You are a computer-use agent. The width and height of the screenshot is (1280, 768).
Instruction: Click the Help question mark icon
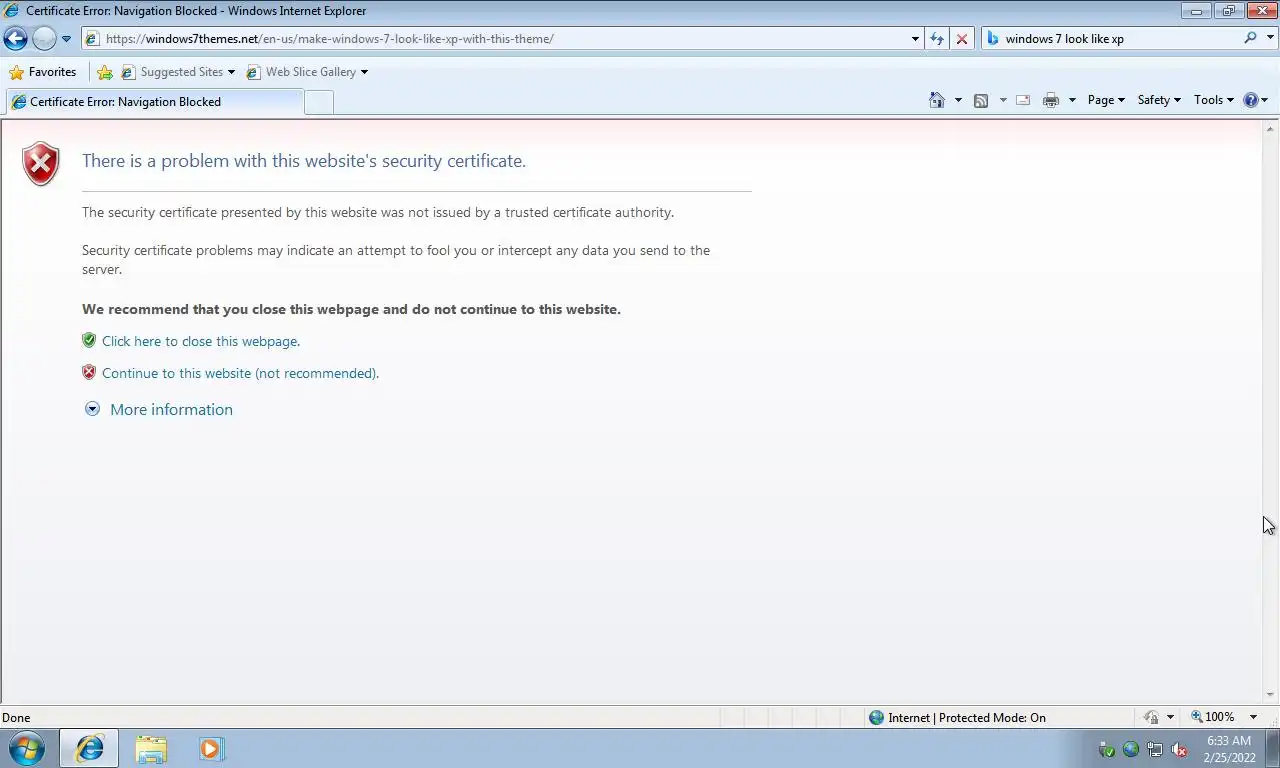point(1250,100)
